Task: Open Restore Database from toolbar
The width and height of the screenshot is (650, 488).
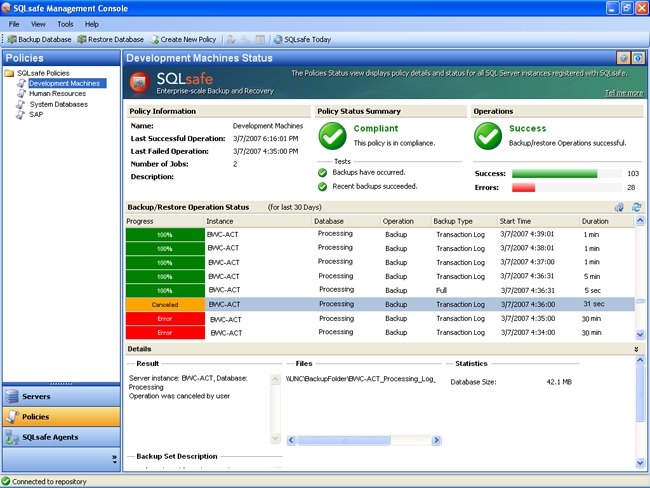Action: click(x=111, y=39)
